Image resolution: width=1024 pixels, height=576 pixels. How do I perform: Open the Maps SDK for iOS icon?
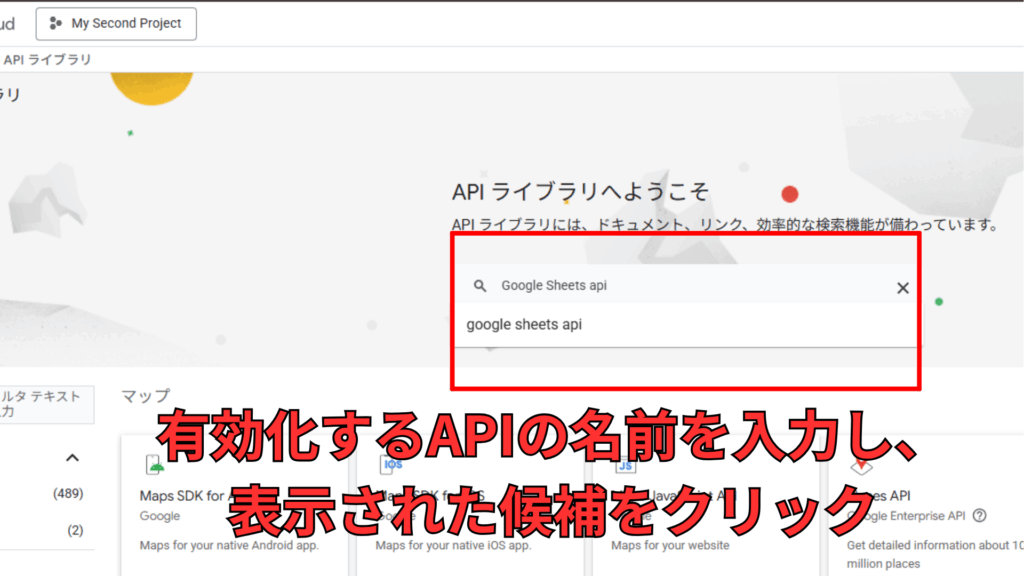(x=391, y=464)
